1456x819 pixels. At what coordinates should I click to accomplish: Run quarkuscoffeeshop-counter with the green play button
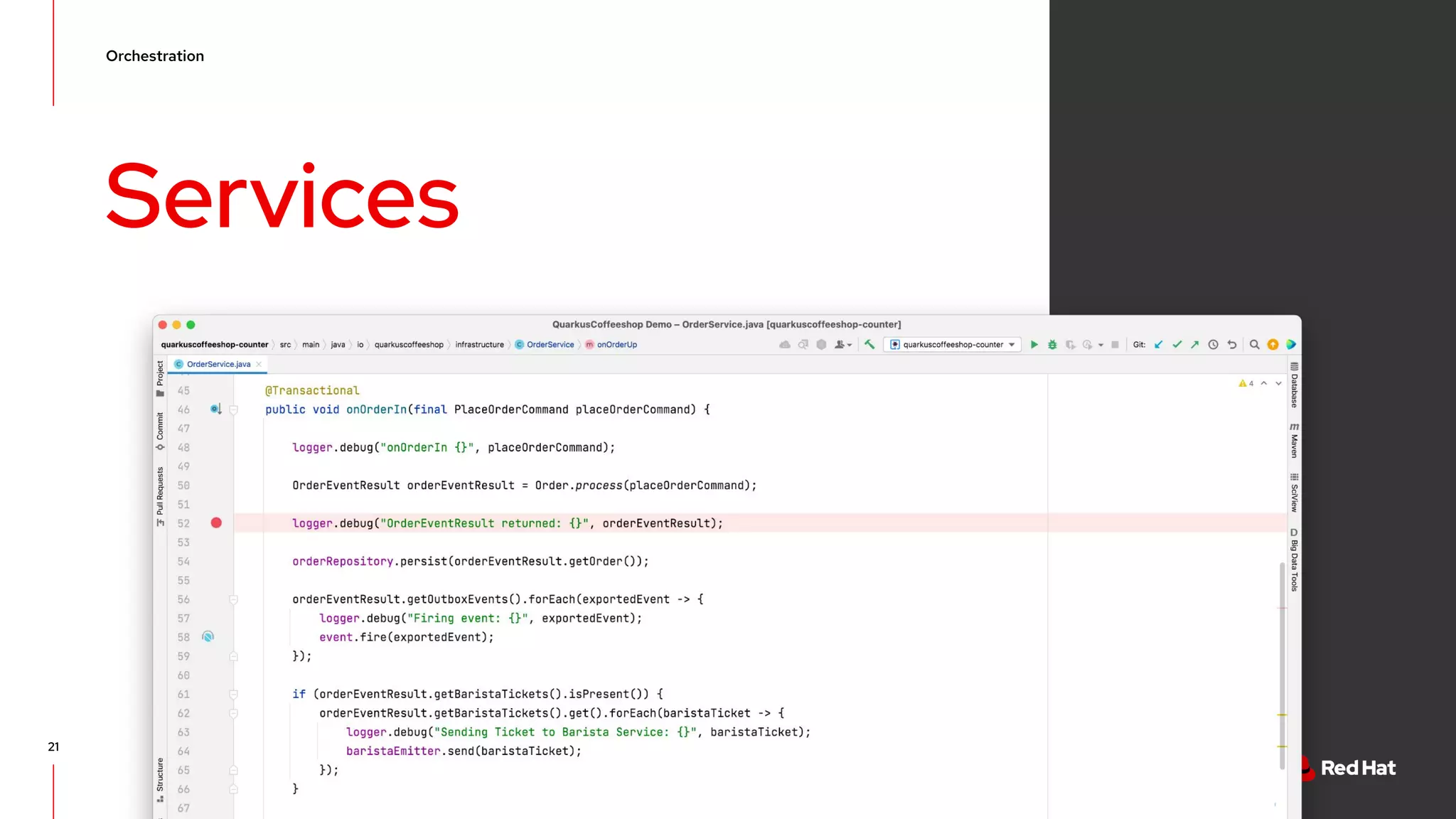coord(1034,345)
